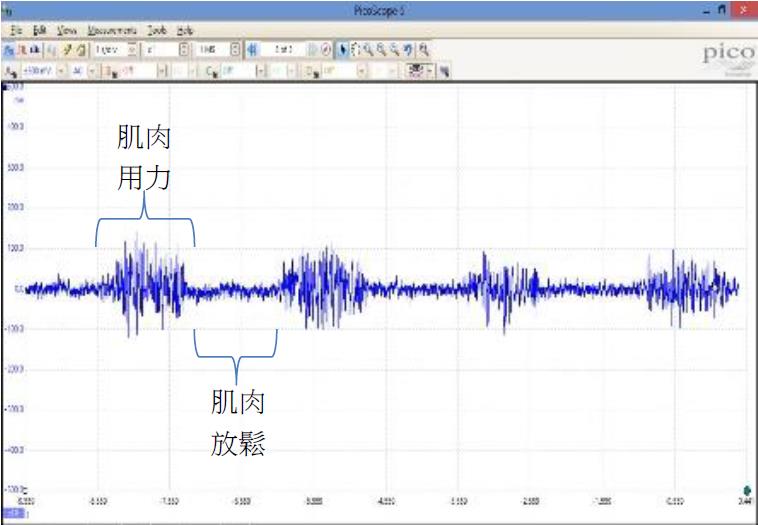Expand the digital inputs dropdown arrow

pyautogui.click(x=430, y=72)
